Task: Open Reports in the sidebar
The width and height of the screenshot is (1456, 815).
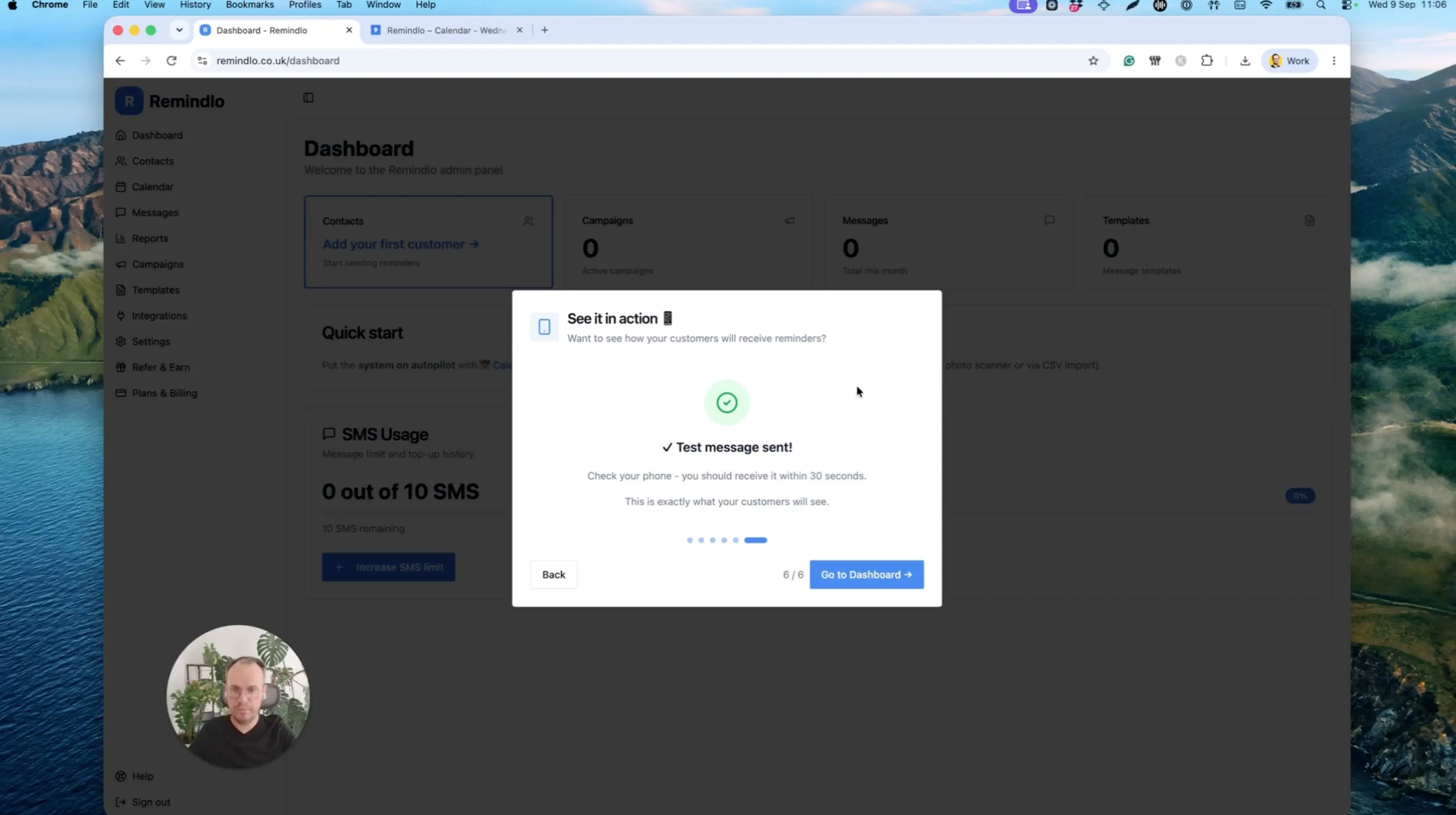Action: pos(150,239)
